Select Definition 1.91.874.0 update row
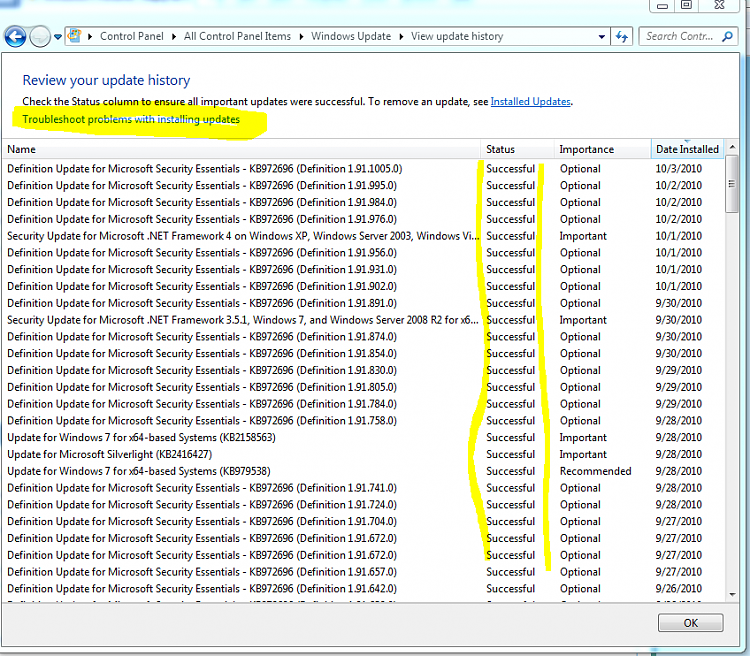This screenshot has width=750, height=656. tap(363, 337)
